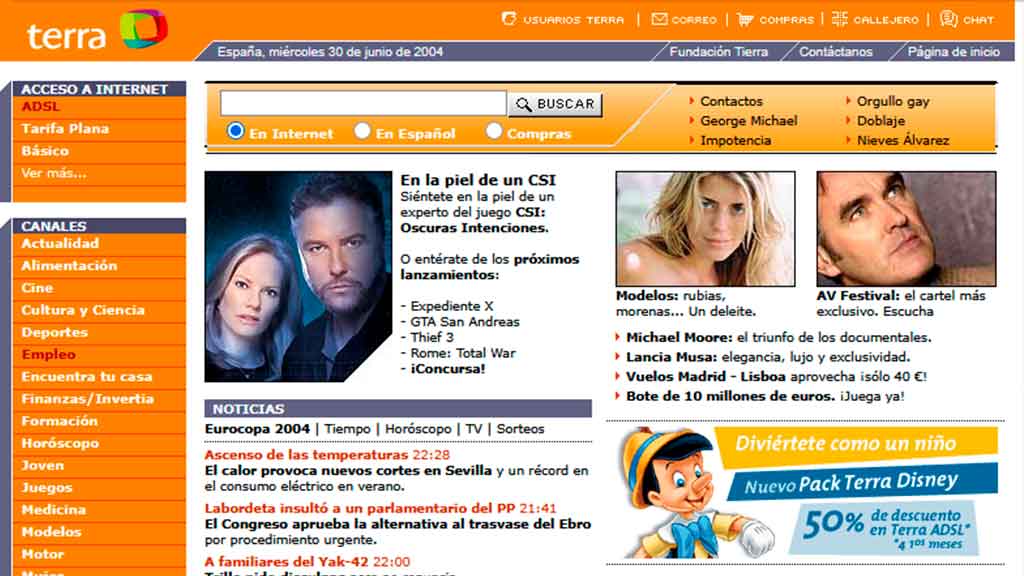The height and width of the screenshot is (576, 1024).
Task: Open the Chat icon in header
Action: click(x=948, y=19)
